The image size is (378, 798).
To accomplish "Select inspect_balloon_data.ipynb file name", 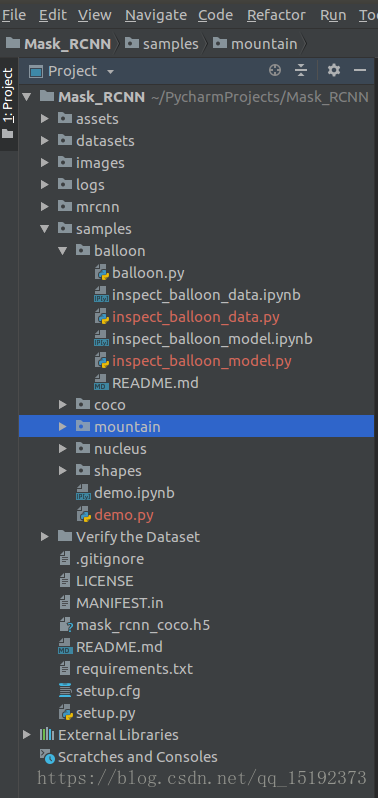I will (206, 295).
